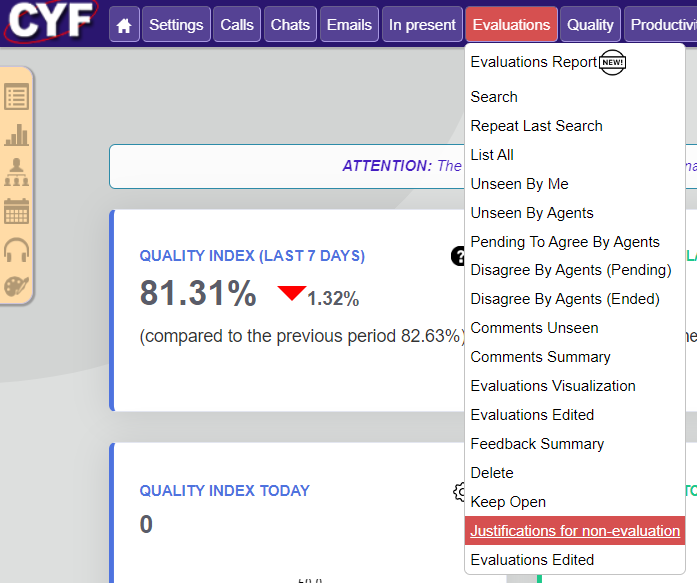Click the team hierarchy sidebar icon
The image size is (697, 583).
(17, 172)
